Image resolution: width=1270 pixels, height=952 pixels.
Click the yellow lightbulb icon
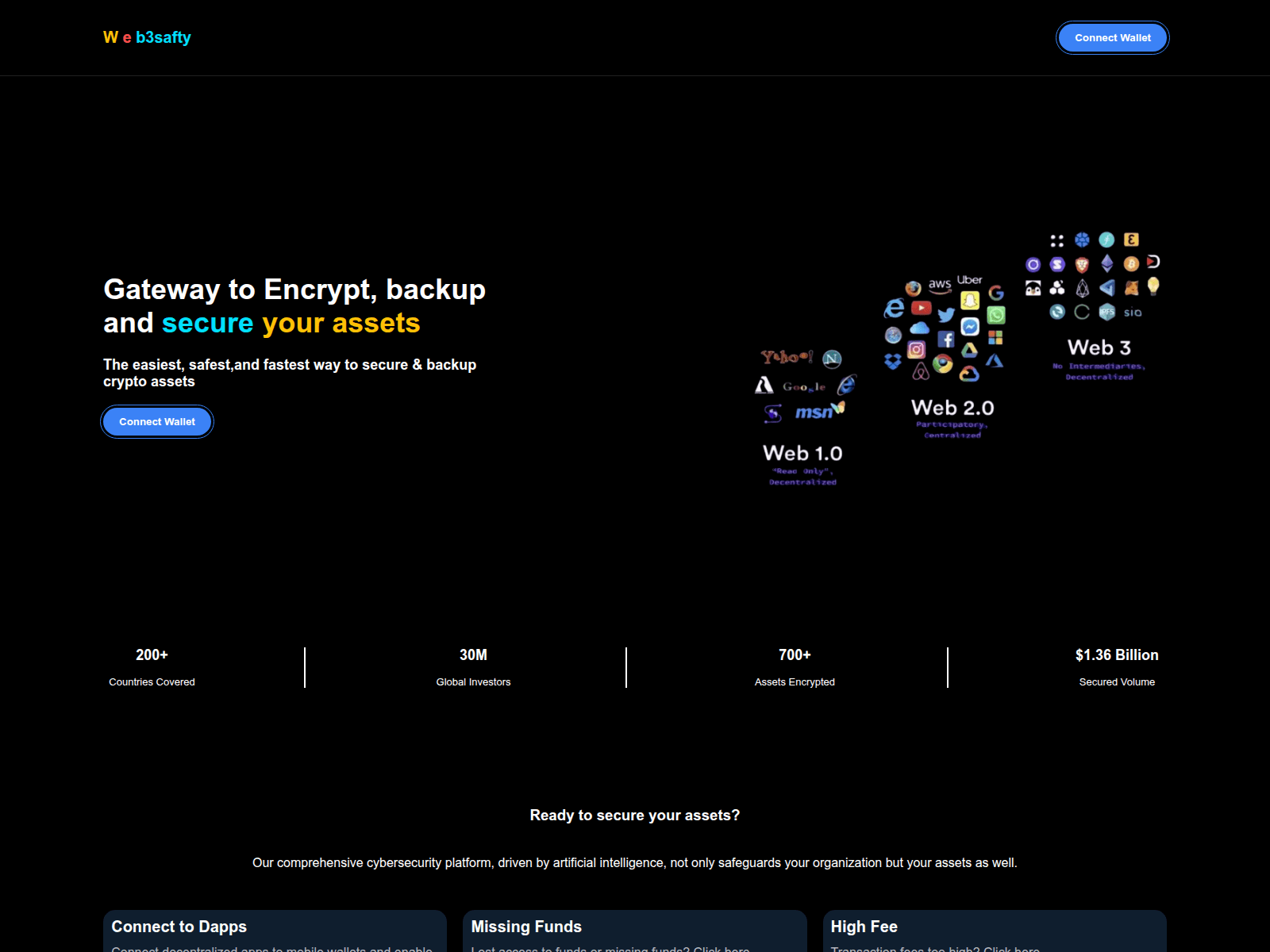(1153, 286)
